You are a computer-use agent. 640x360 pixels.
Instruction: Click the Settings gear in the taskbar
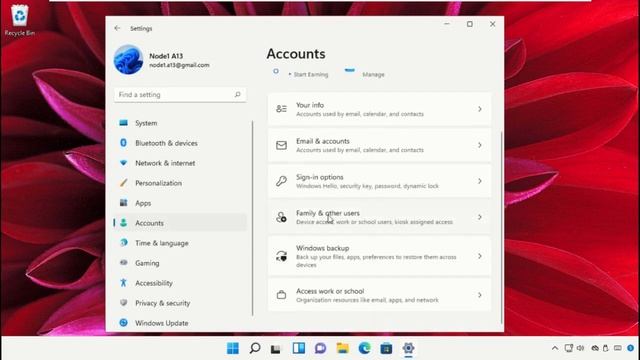point(408,348)
